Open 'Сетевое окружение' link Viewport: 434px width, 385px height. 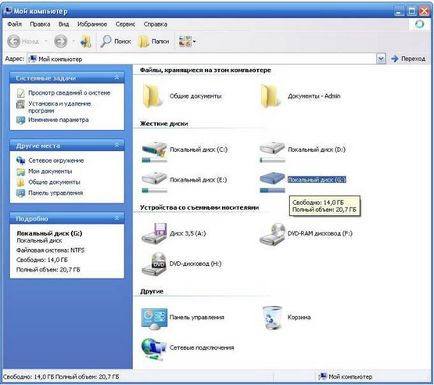click(56, 161)
